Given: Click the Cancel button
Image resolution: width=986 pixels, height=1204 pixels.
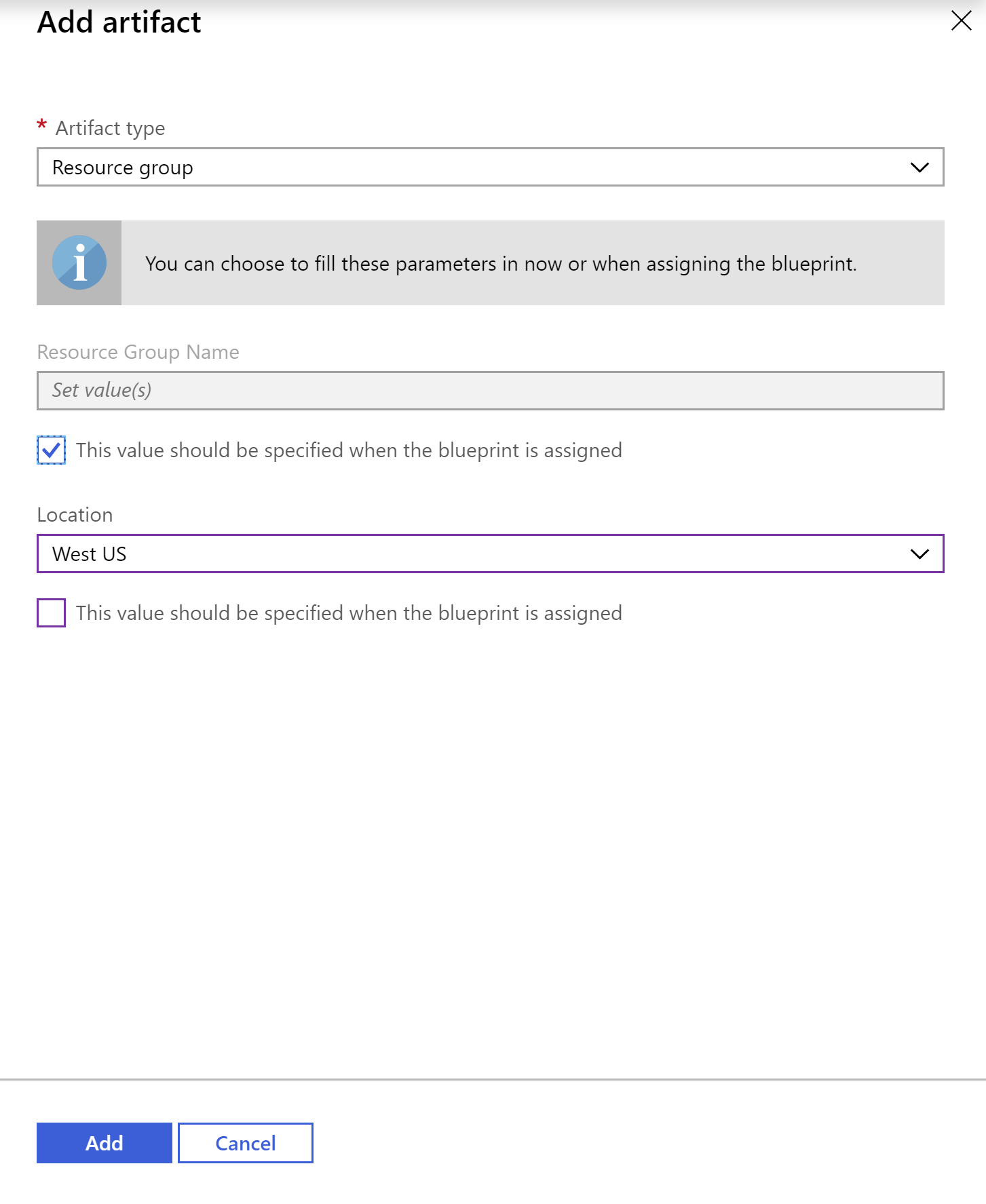Looking at the screenshot, I should [x=246, y=1143].
